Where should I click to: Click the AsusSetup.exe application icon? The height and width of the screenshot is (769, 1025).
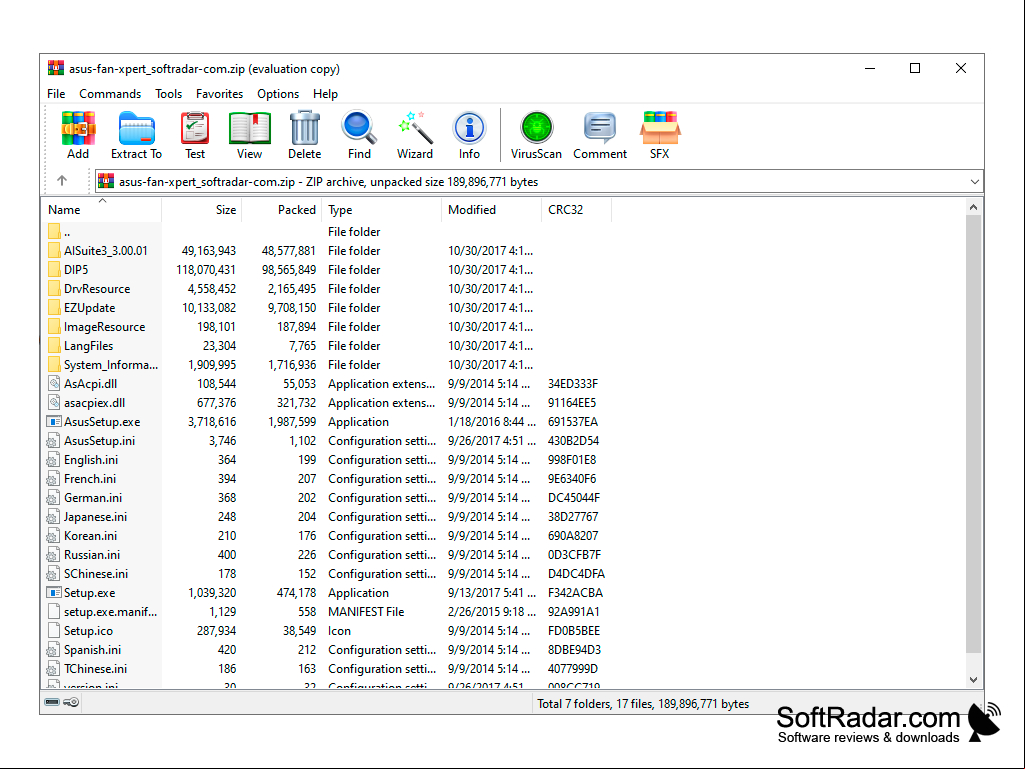click(x=54, y=422)
